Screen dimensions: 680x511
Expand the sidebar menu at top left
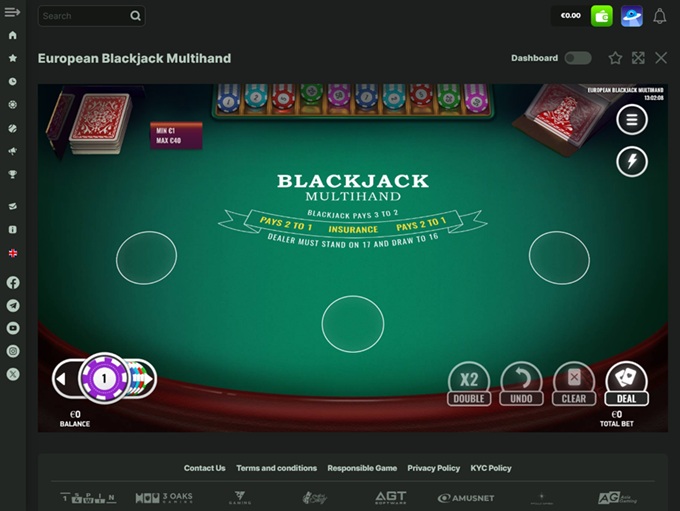pos(12,12)
